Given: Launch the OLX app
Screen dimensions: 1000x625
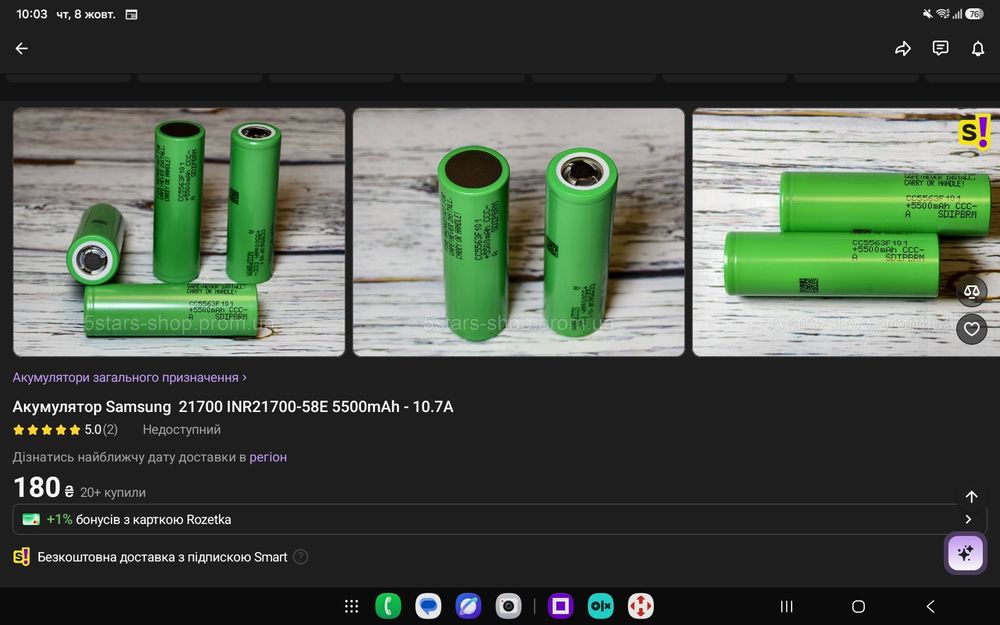Looking at the screenshot, I should click(601, 606).
